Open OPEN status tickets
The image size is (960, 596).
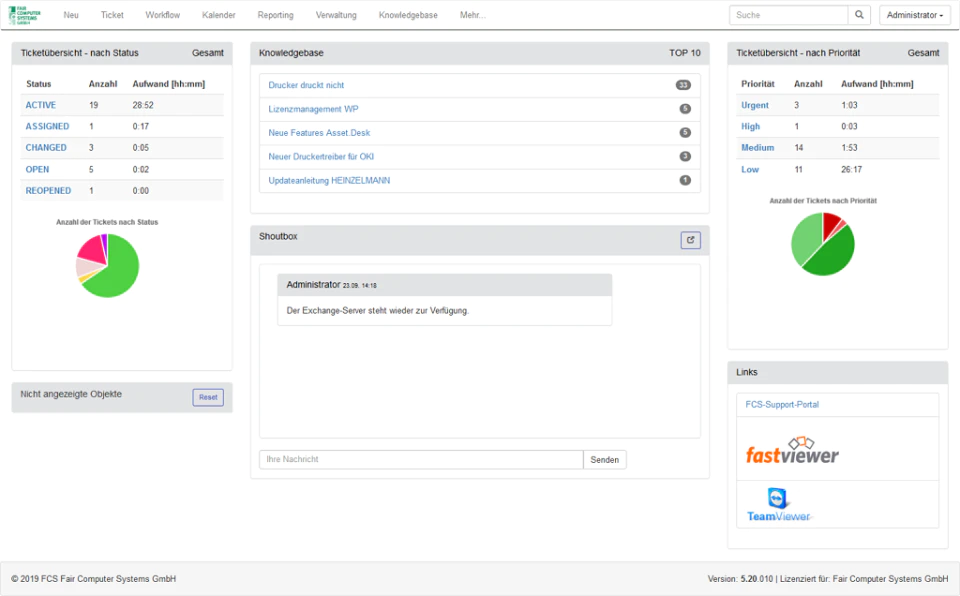coord(37,169)
